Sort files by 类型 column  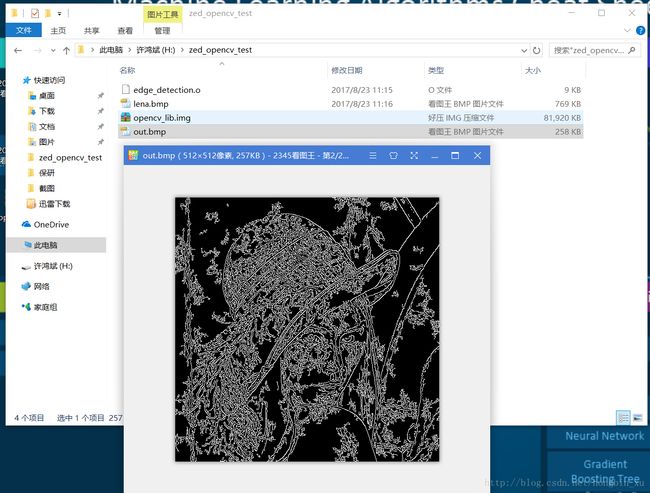[436, 70]
